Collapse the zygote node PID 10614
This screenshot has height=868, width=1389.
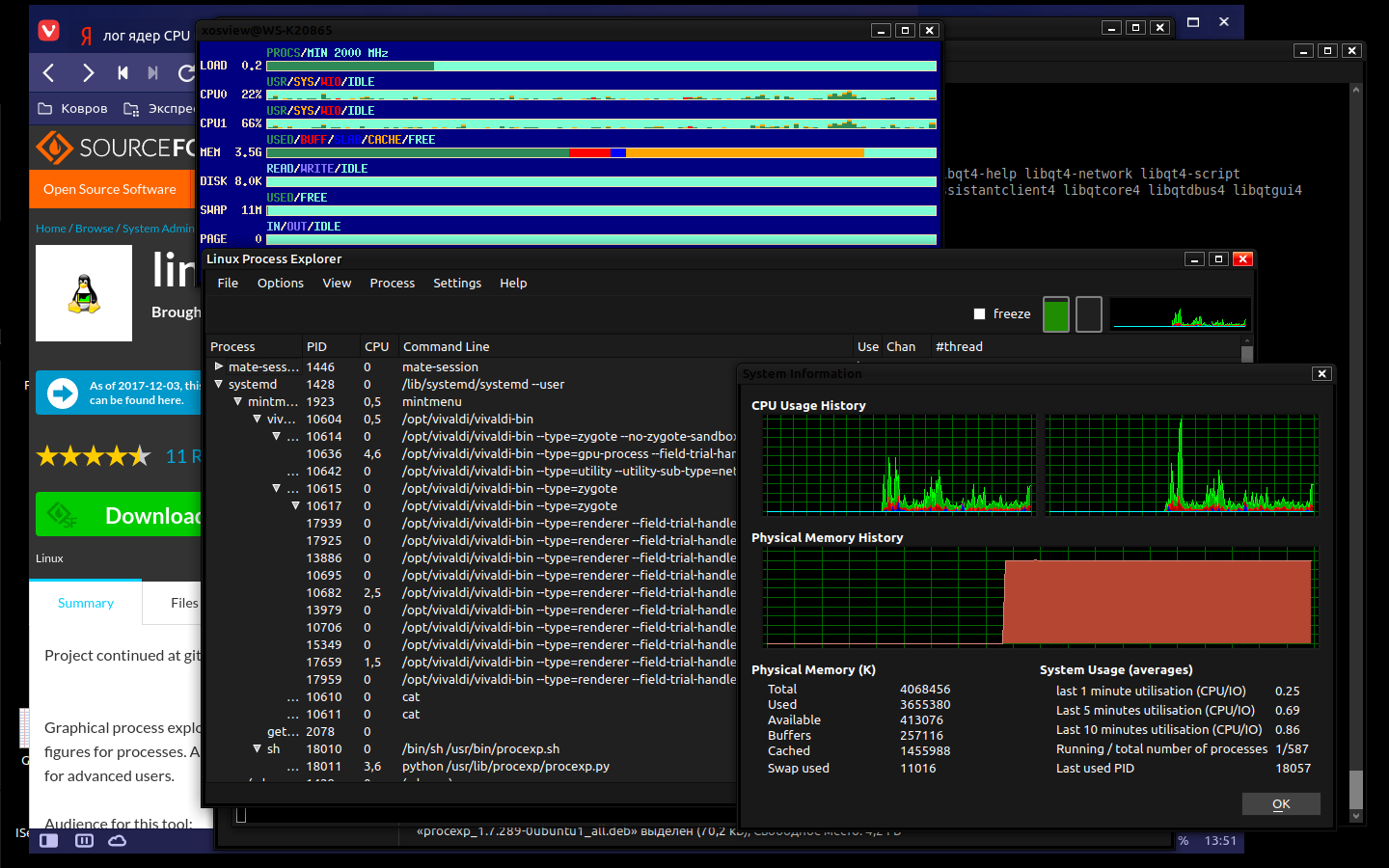[x=277, y=436]
